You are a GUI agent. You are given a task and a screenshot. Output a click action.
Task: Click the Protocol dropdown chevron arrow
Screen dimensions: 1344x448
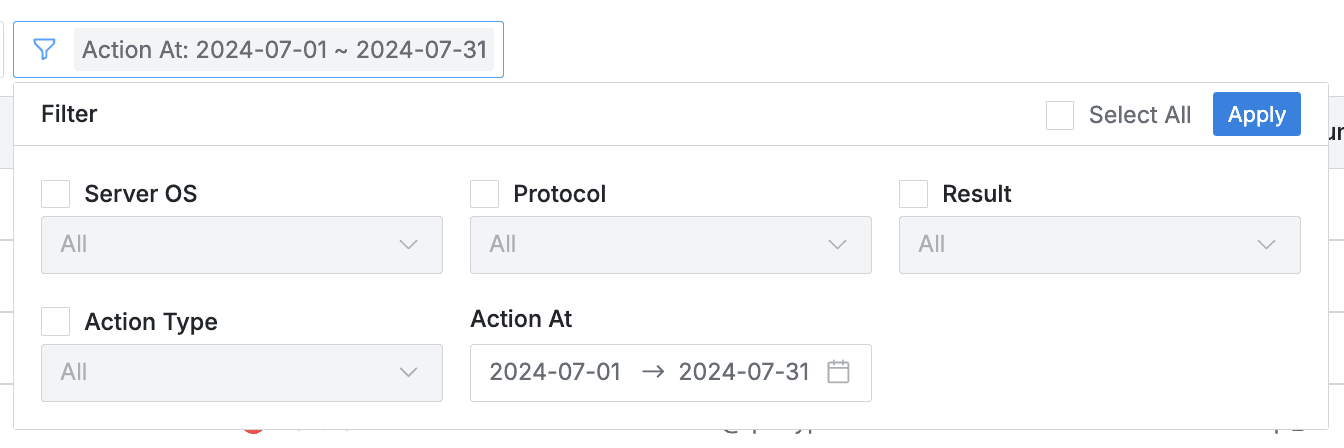[837, 244]
